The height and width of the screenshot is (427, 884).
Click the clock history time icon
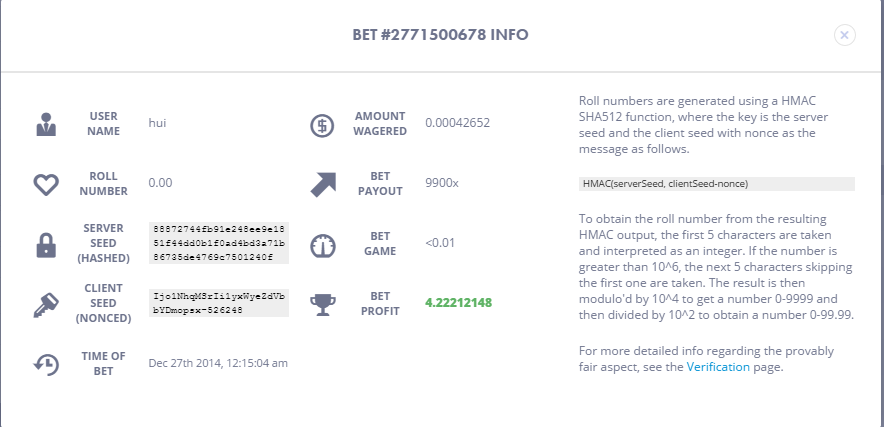click(x=46, y=364)
